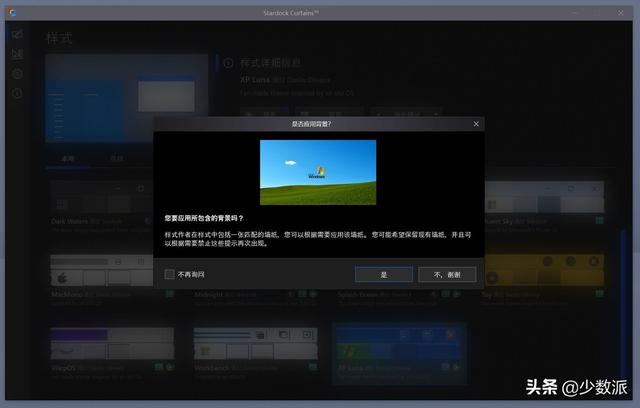Viewport: 640px width, 408px height.
Task: Select the XP Luna style thumbnail
Action: click(399, 343)
